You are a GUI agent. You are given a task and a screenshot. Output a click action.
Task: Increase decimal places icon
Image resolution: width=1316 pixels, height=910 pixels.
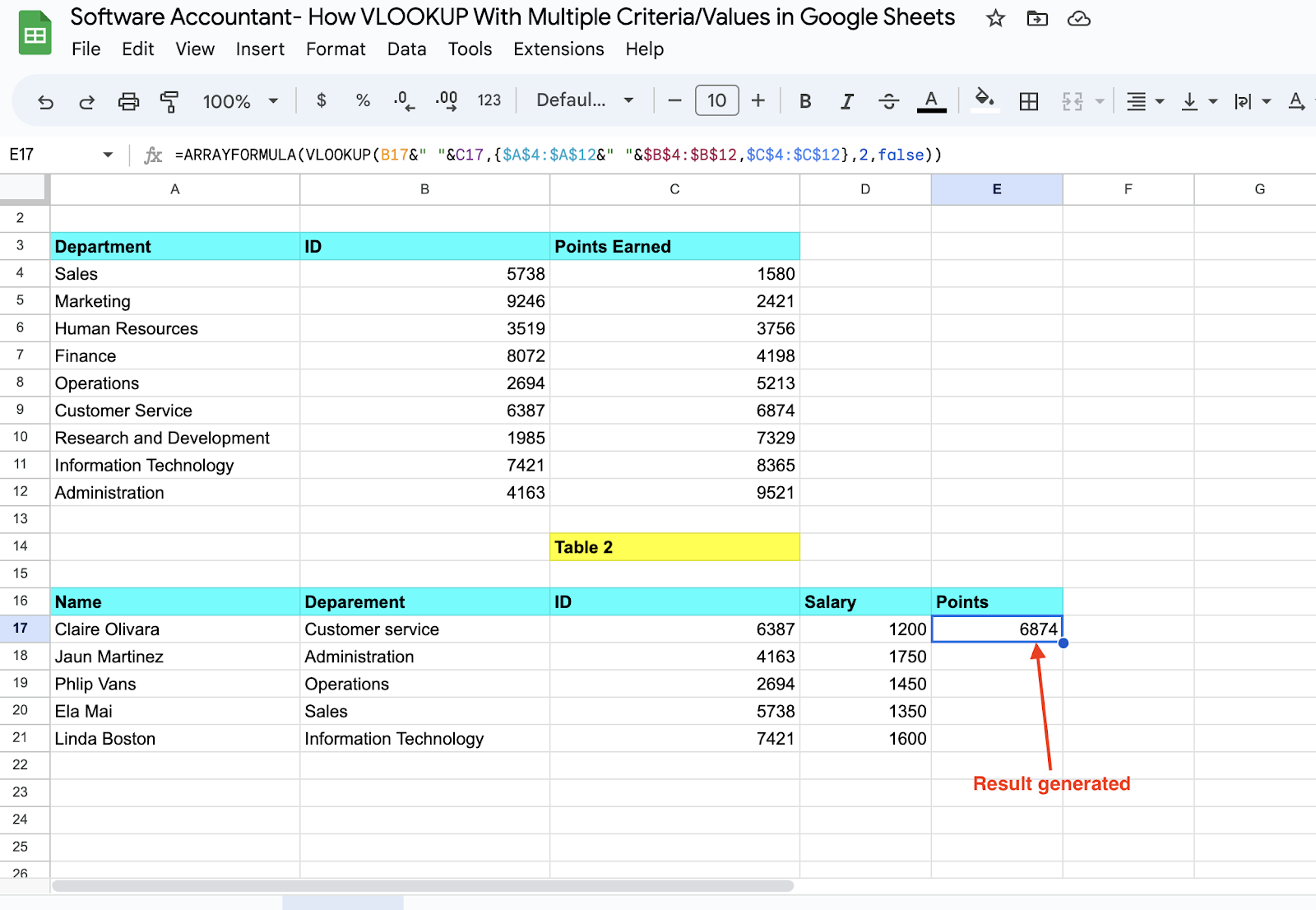(x=447, y=100)
